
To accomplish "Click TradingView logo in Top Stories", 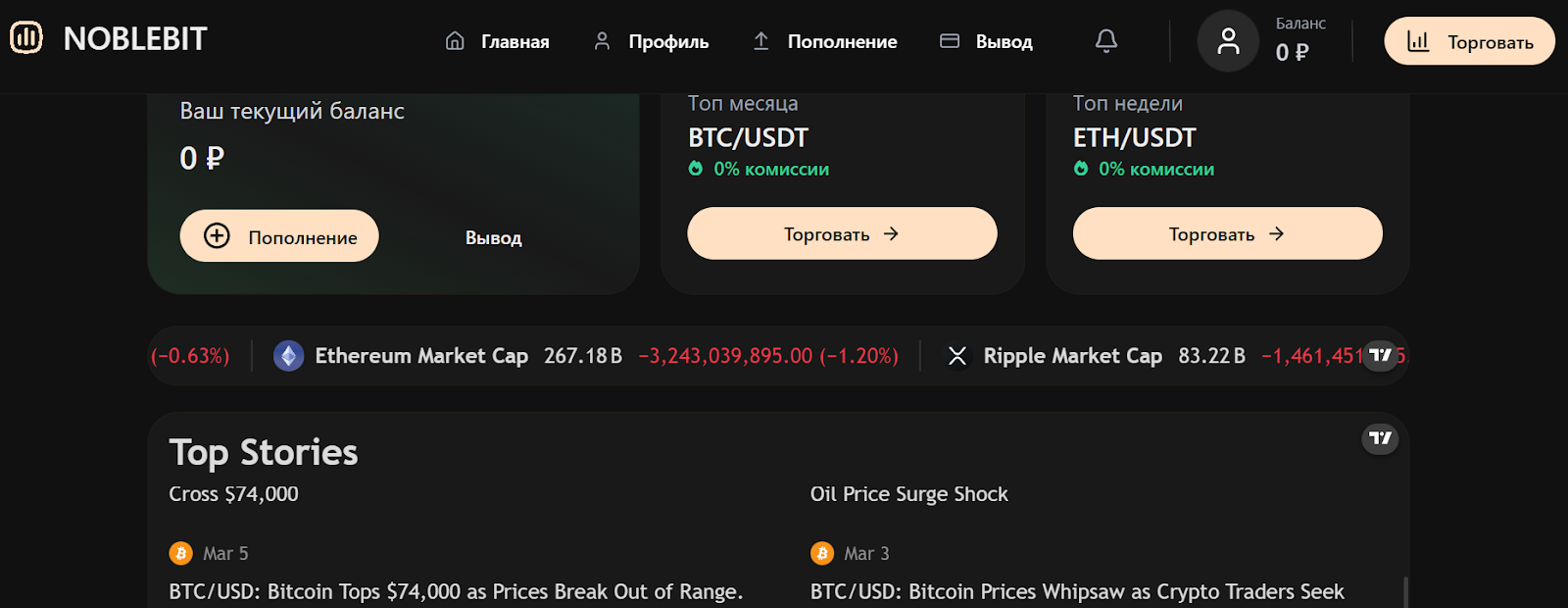I will point(1380,438).
